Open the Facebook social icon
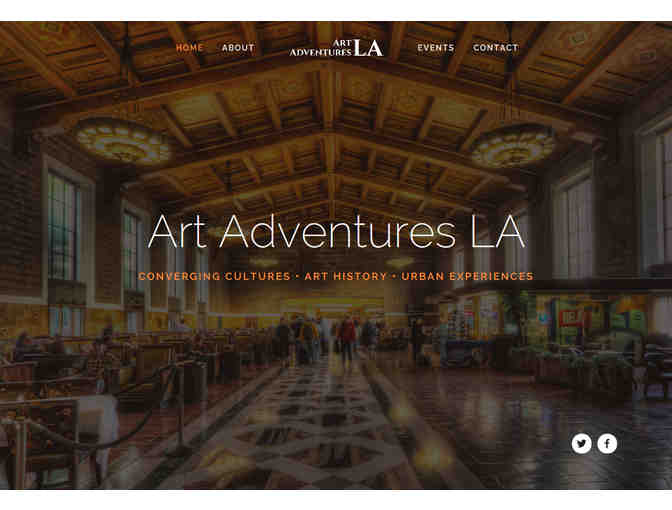 click(x=607, y=444)
